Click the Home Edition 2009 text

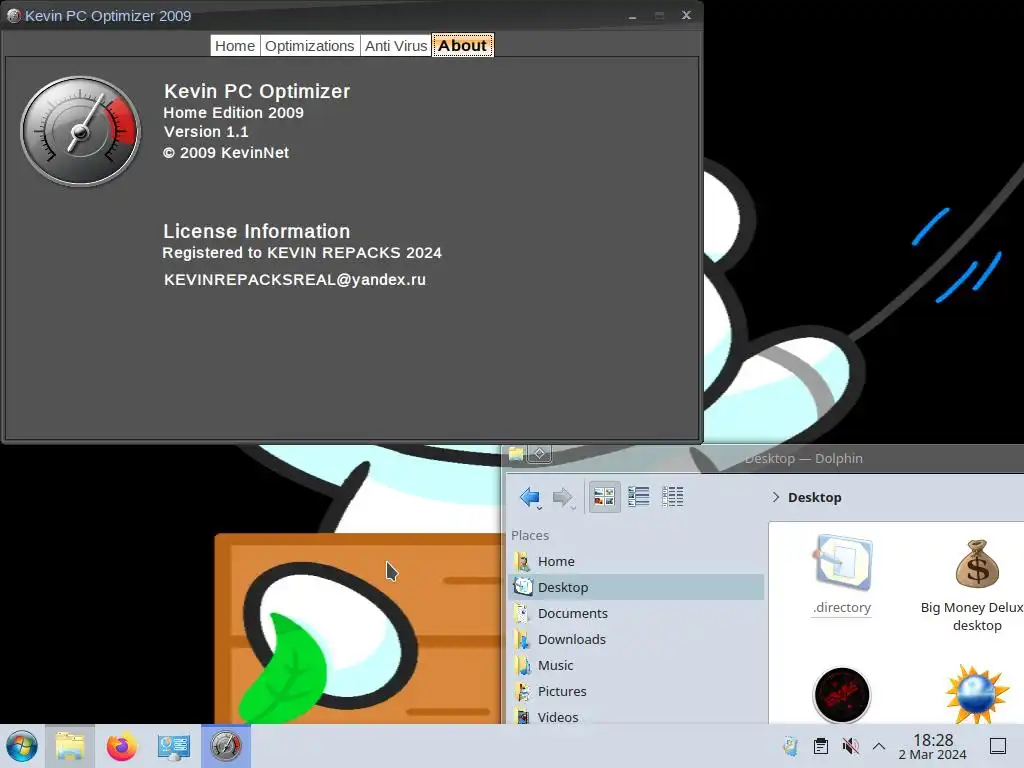click(233, 112)
